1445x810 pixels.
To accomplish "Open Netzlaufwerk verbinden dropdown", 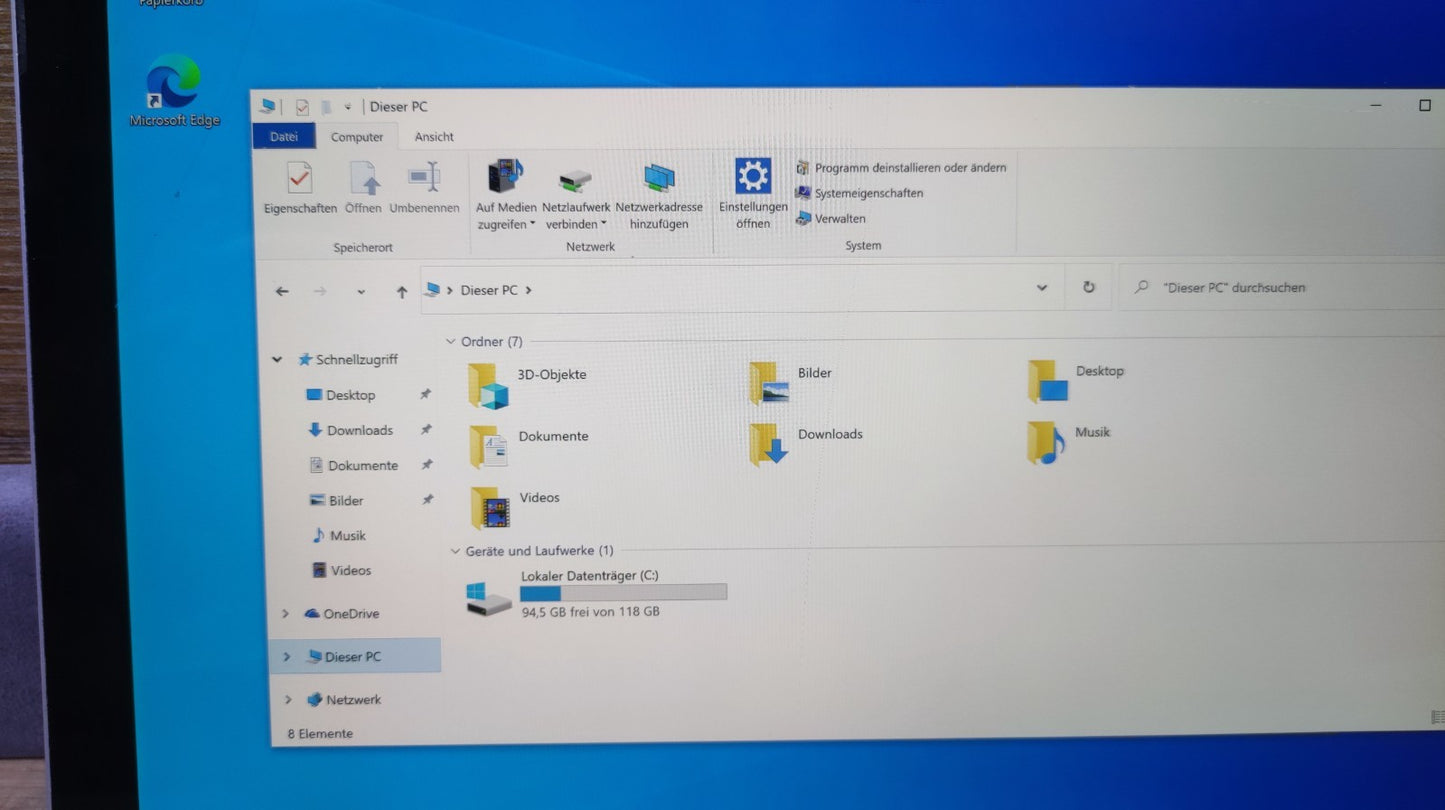I will click(576, 197).
